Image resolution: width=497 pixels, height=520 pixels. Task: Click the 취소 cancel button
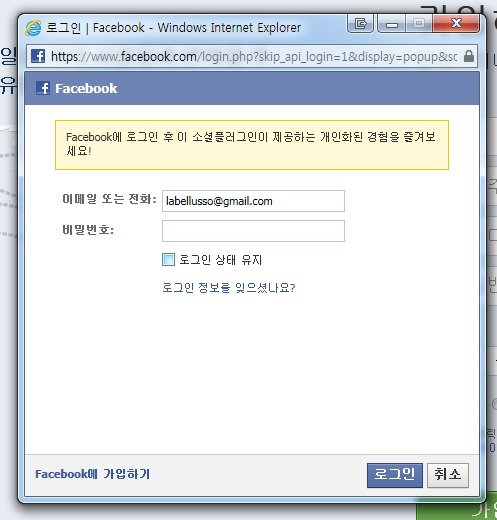[x=448, y=475]
